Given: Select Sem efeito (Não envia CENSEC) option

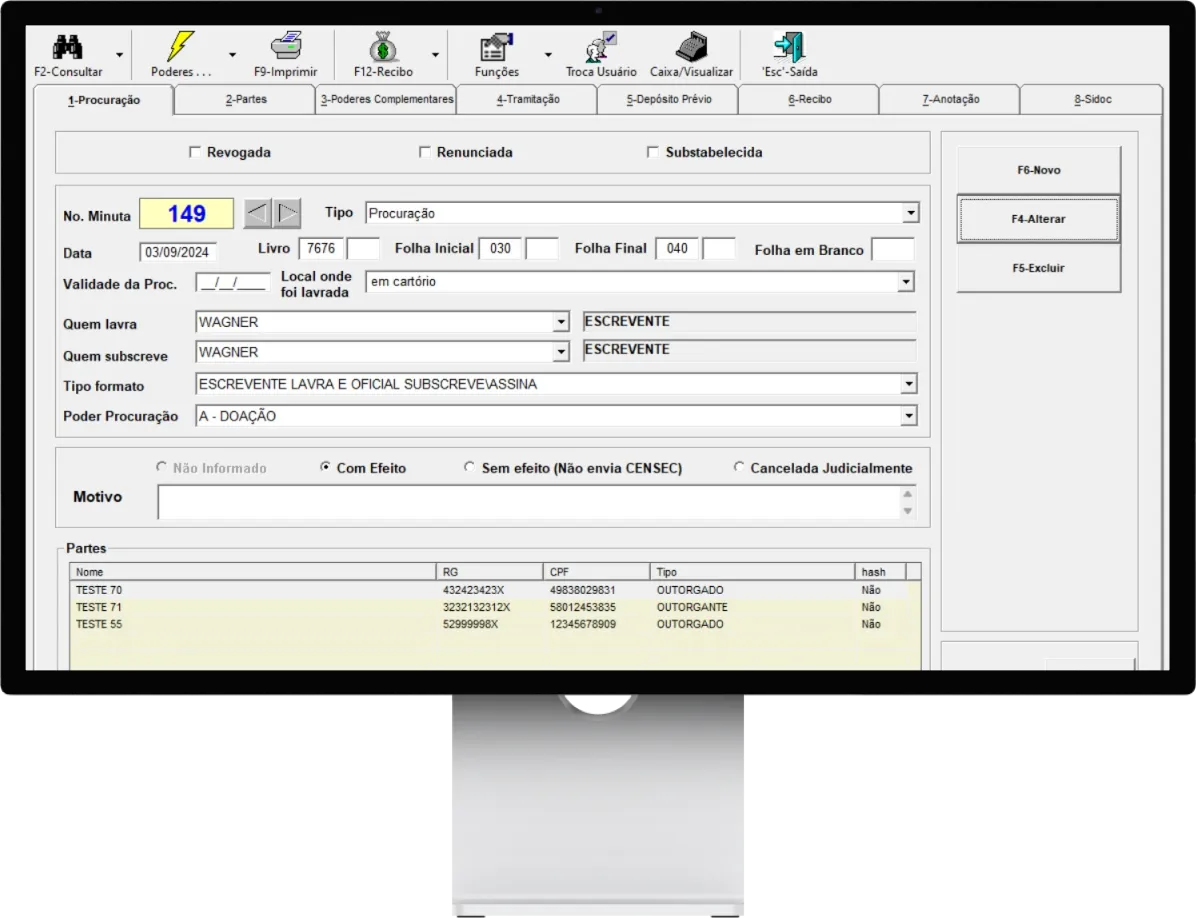Looking at the screenshot, I should 470,468.
